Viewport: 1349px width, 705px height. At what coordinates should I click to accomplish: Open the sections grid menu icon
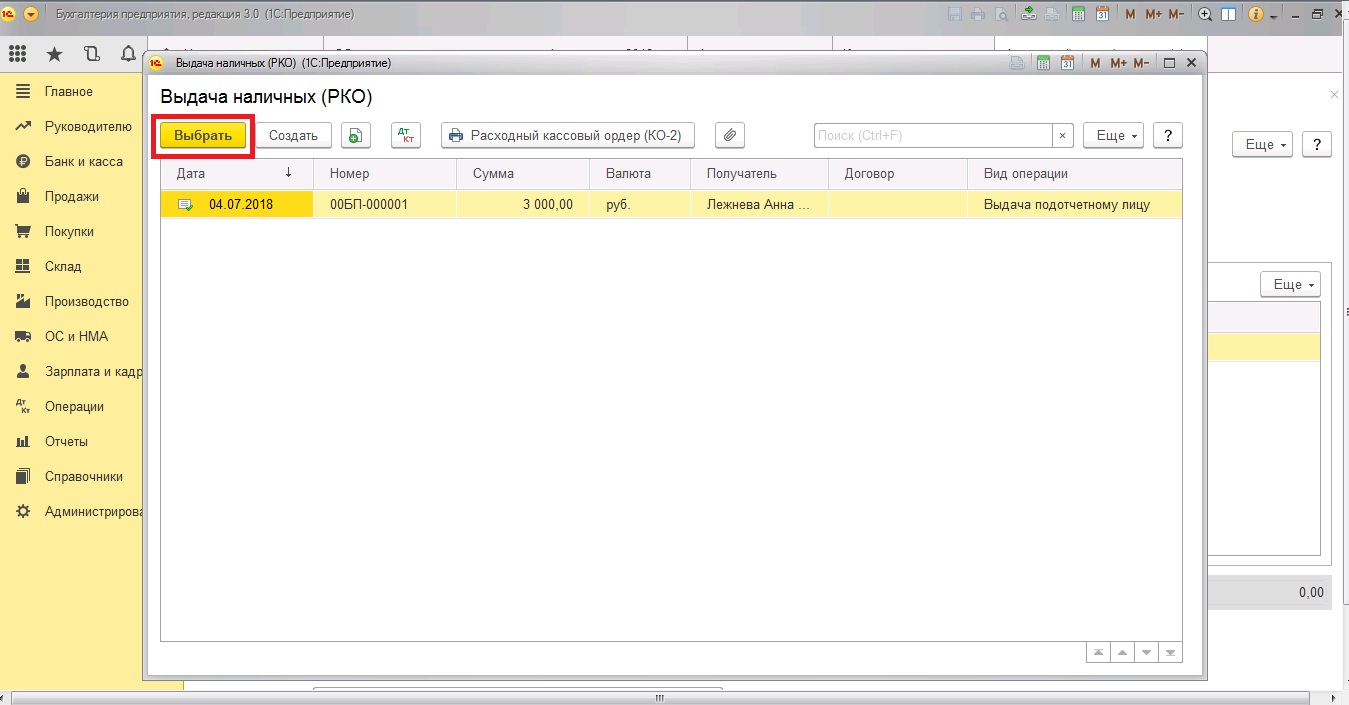coord(18,54)
